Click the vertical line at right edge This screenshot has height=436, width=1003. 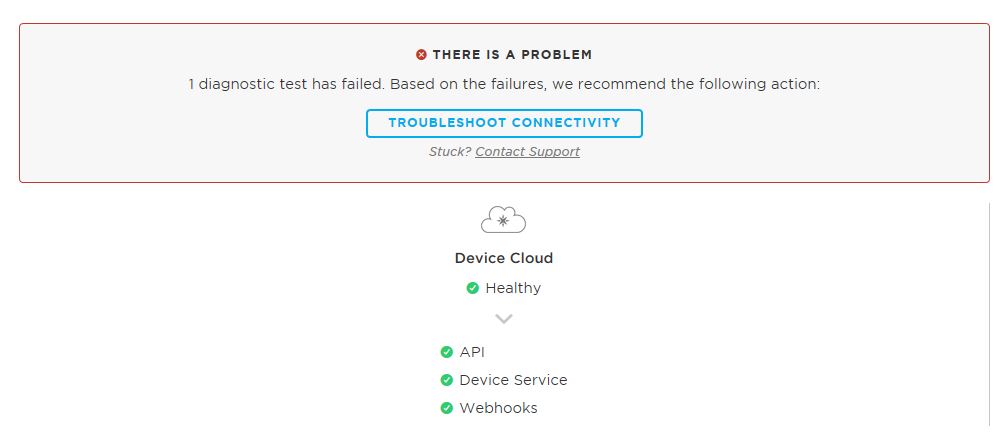pyautogui.click(x=987, y=310)
